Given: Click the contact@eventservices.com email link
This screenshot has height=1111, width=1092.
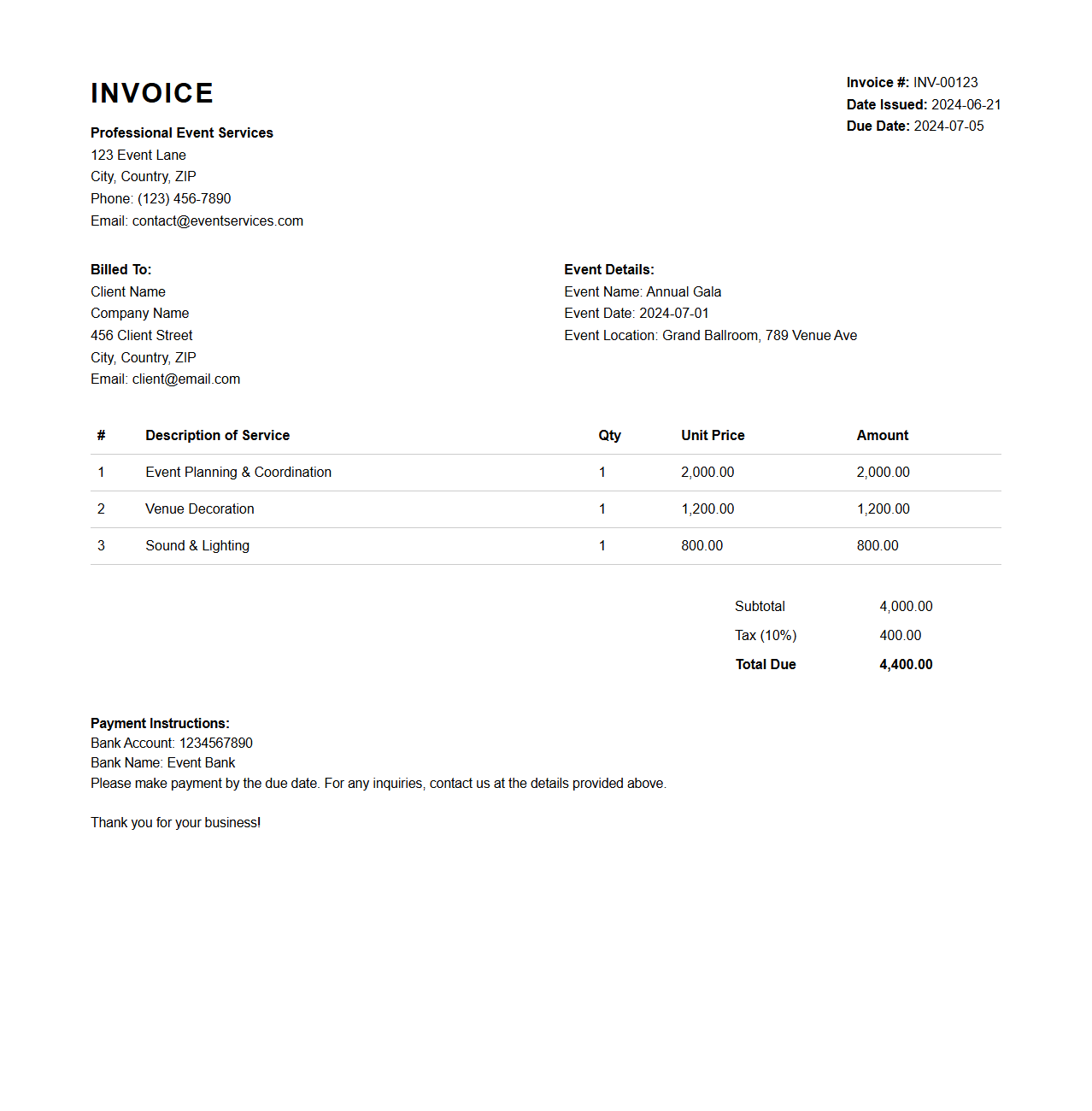Looking at the screenshot, I should click(x=216, y=220).
